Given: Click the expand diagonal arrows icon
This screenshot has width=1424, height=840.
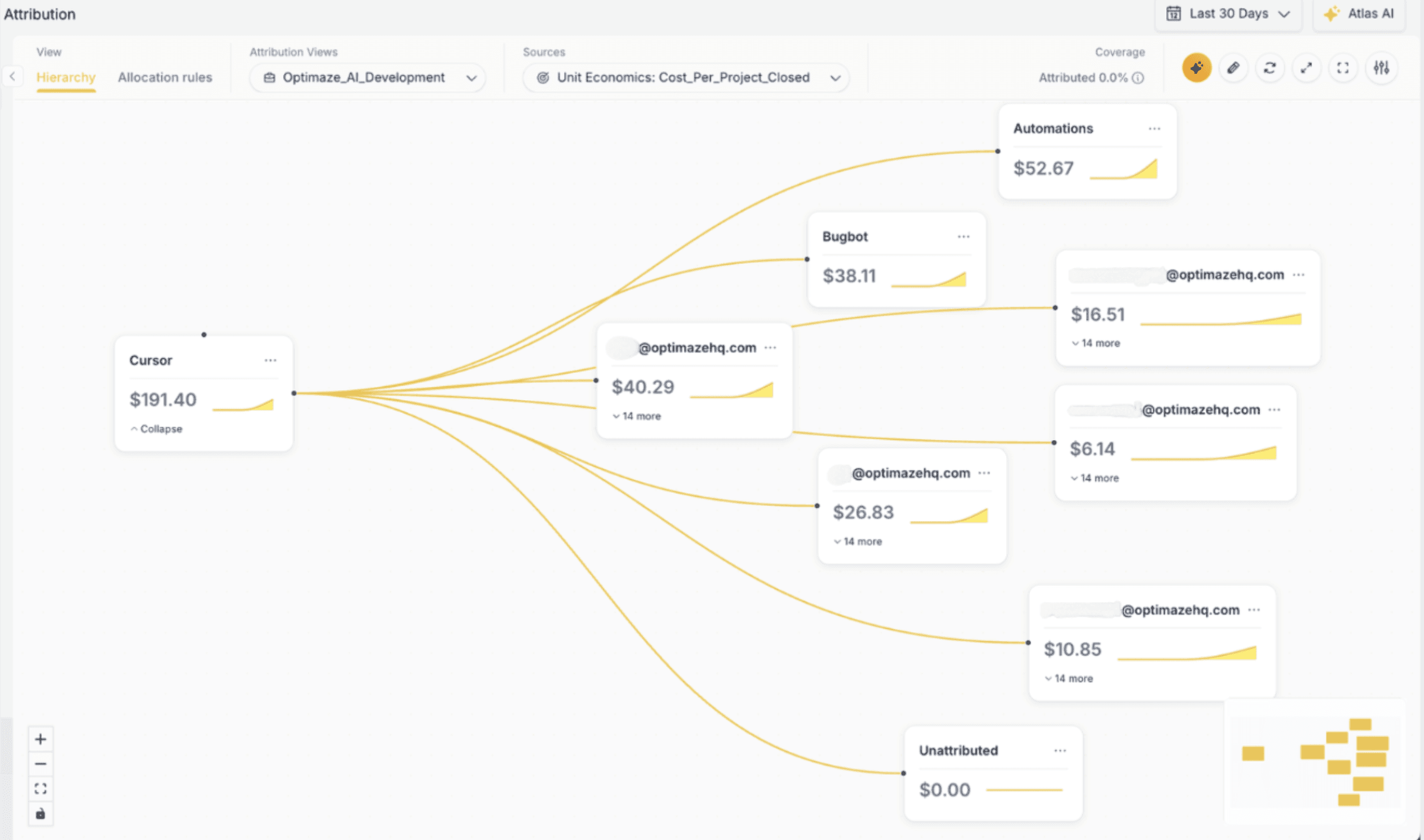Looking at the screenshot, I should pyautogui.click(x=1306, y=68).
